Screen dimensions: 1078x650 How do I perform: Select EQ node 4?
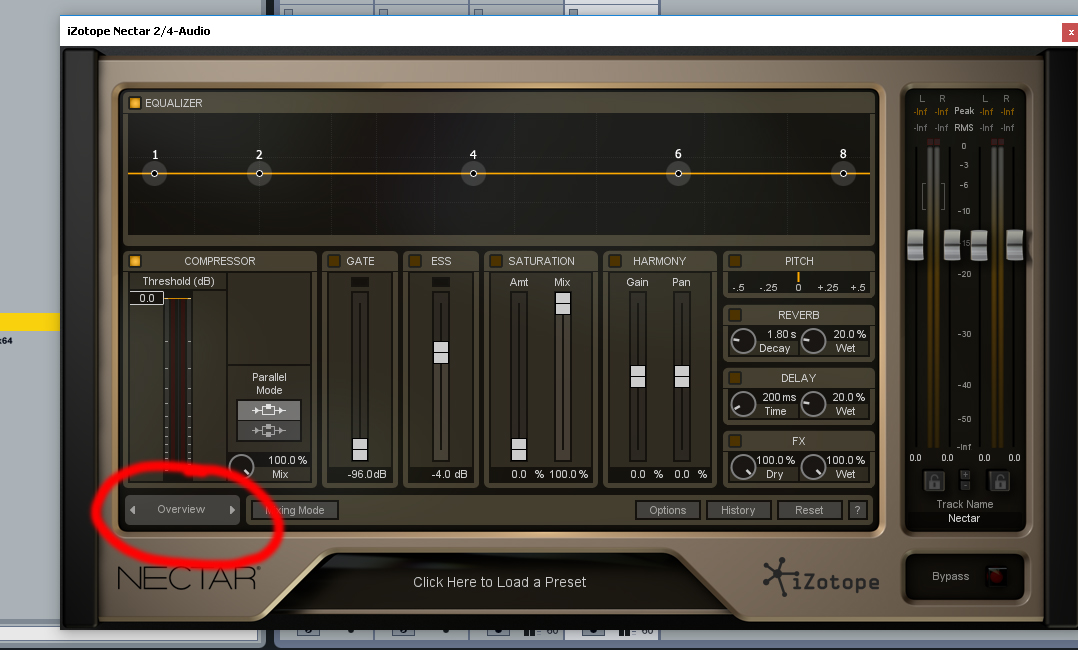(x=473, y=173)
